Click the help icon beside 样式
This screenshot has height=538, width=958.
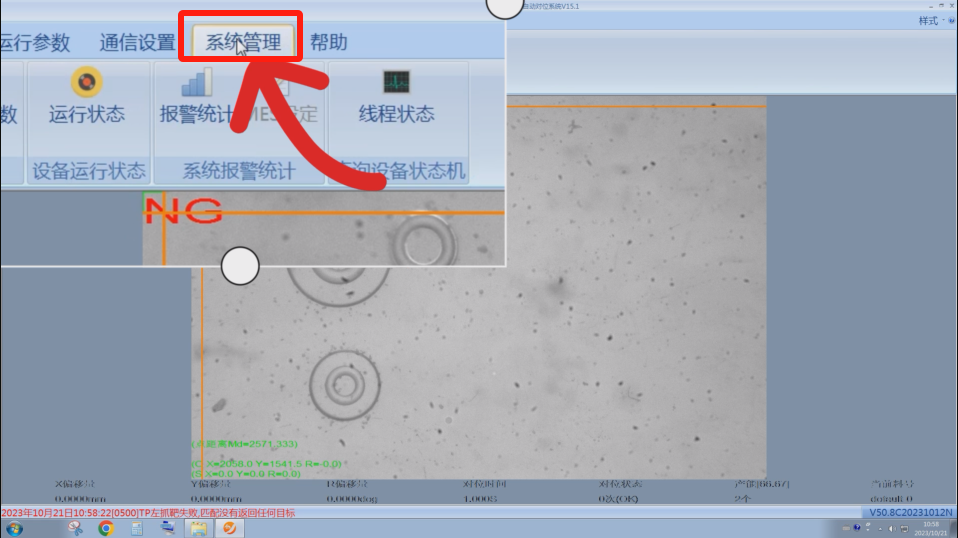(951, 21)
